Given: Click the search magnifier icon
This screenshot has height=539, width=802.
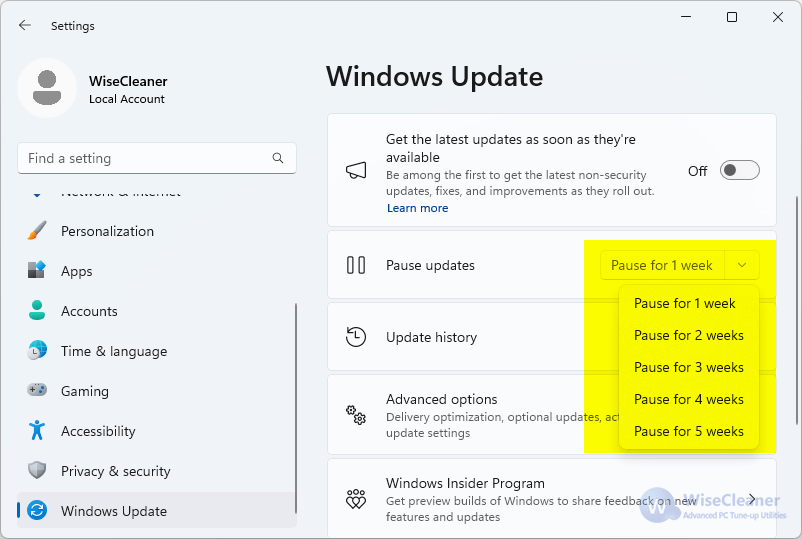Looking at the screenshot, I should (278, 158).
